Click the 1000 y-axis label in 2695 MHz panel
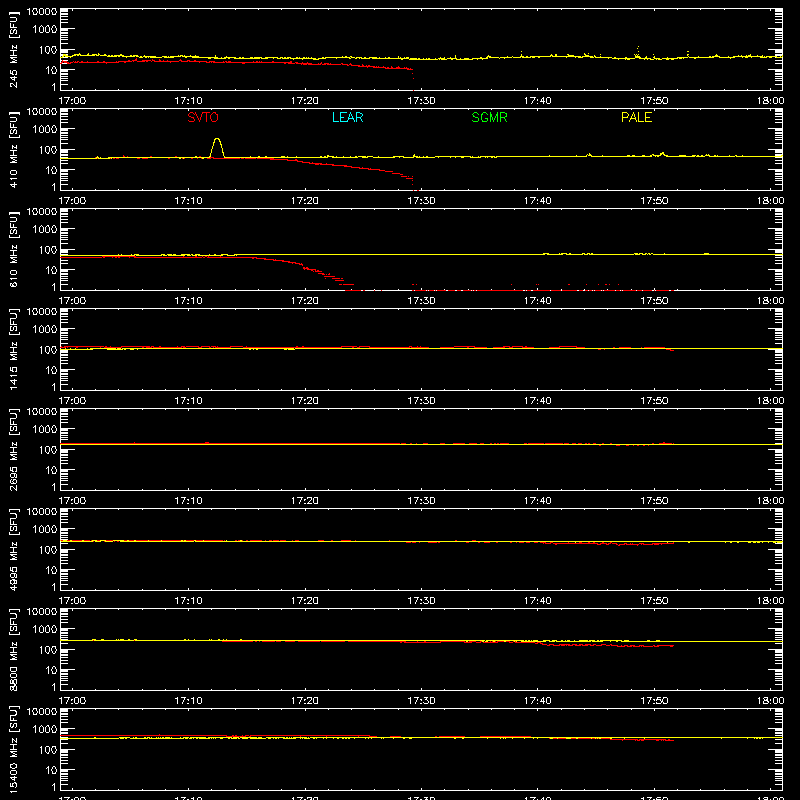Image resolution: width=800 pixels, height=800 pixels. pos(45,430)
